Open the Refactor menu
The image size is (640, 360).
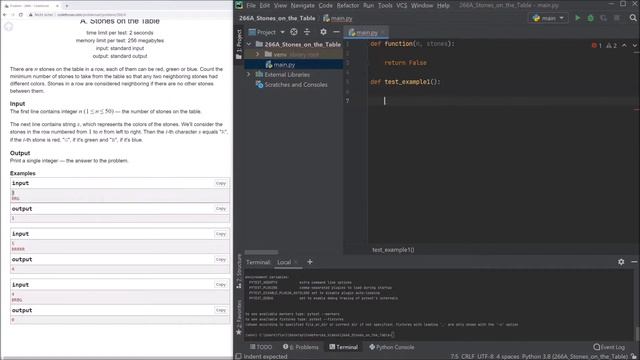pyautogui.click(x=348, y=5)
